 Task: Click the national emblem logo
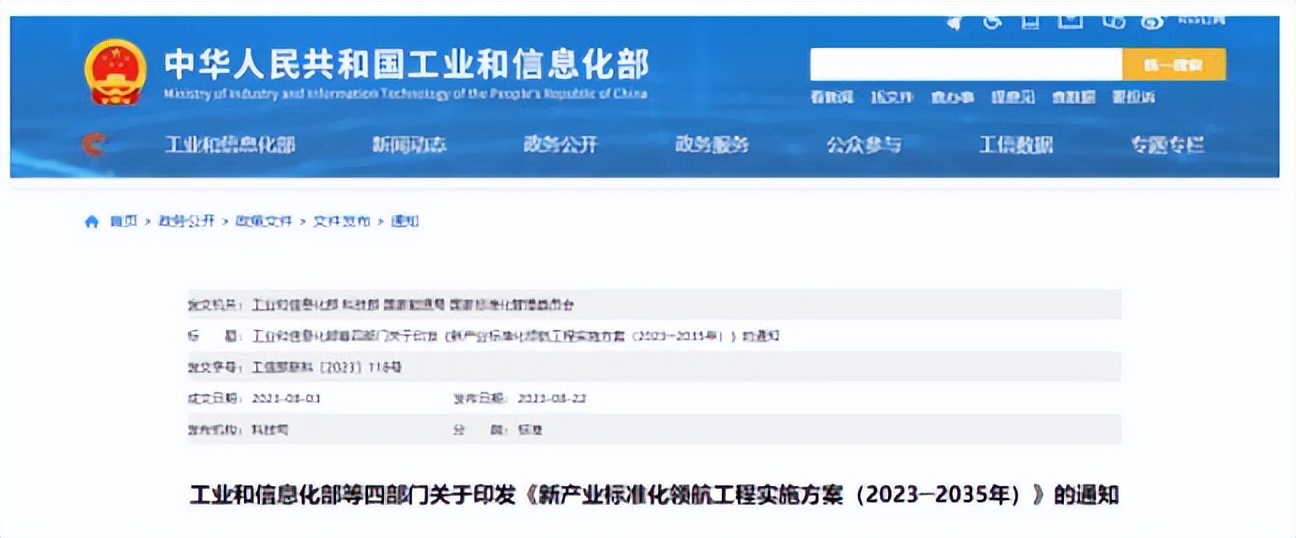[115, 71]
